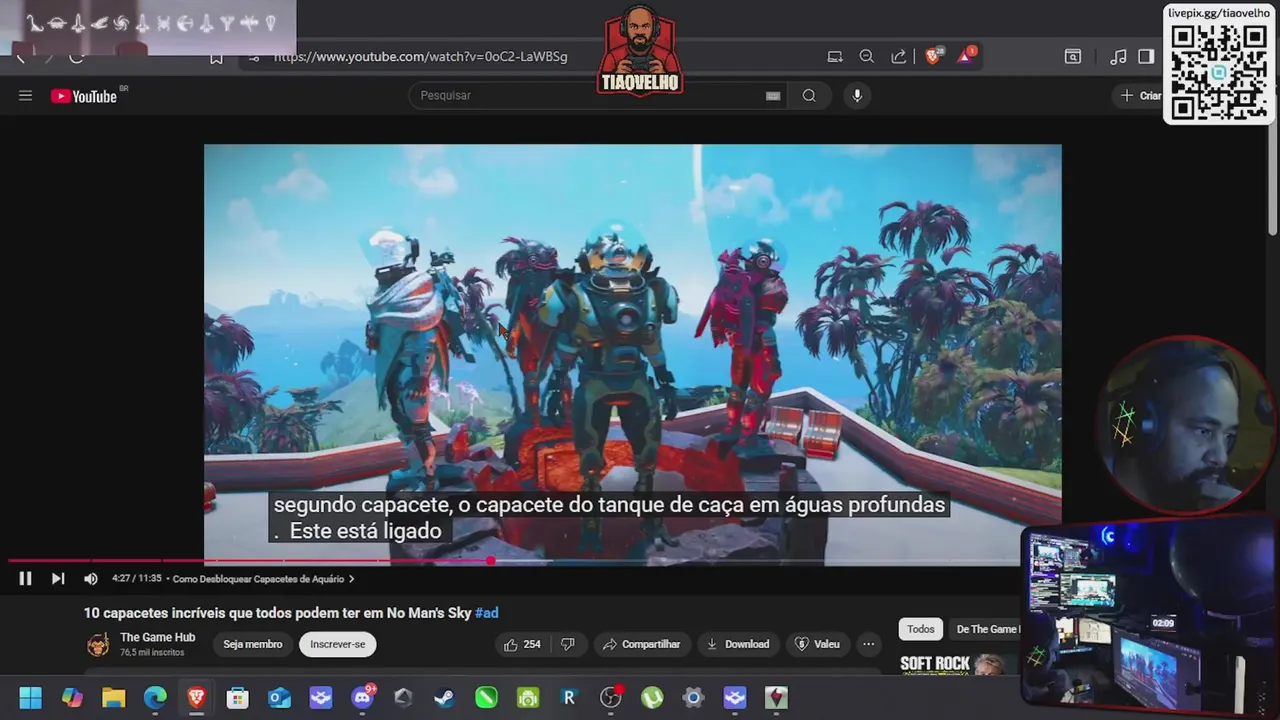Click the Compartilhar share button
This screenshot has height=720, width=1280.
tap(641, 645)
